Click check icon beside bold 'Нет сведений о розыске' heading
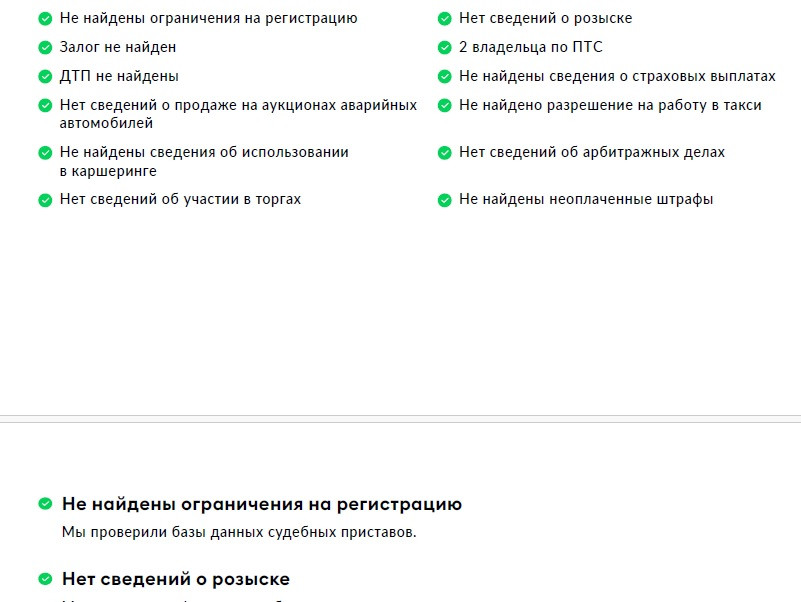Viewport: 801px width, 602px height. (45, 579)
